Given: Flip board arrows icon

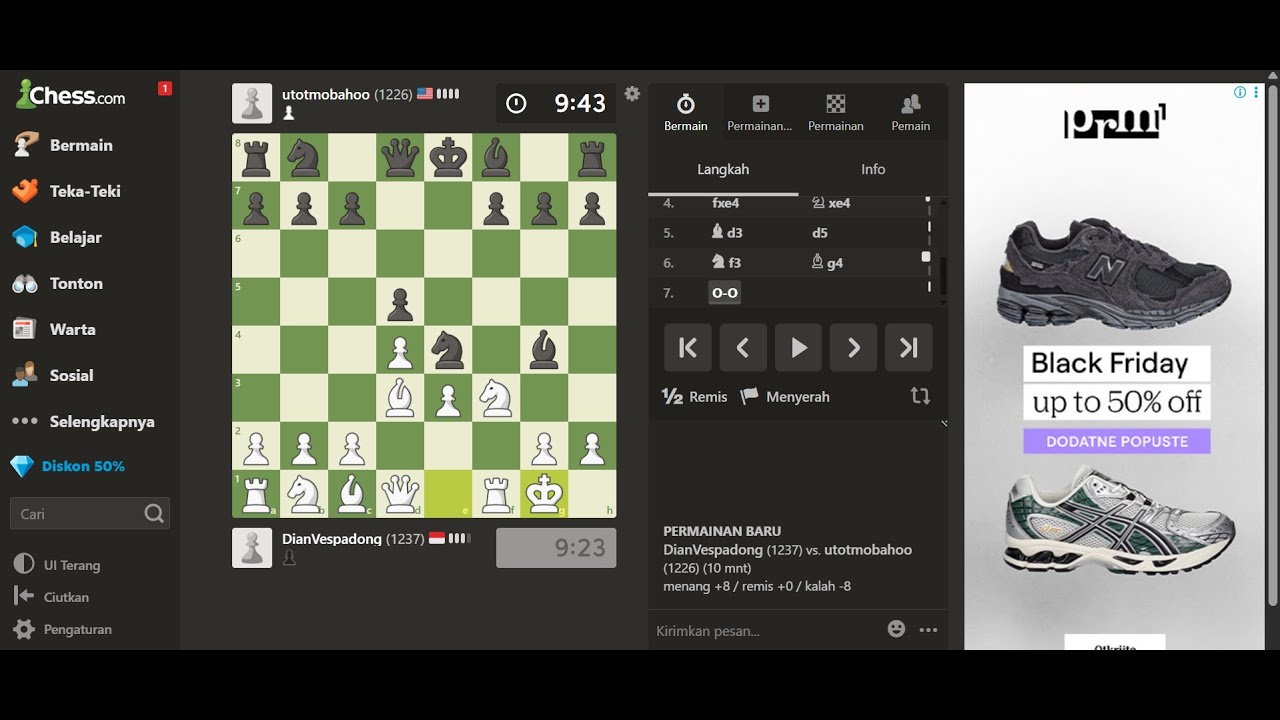Looking at the screenshot, I should coord(920,396).
